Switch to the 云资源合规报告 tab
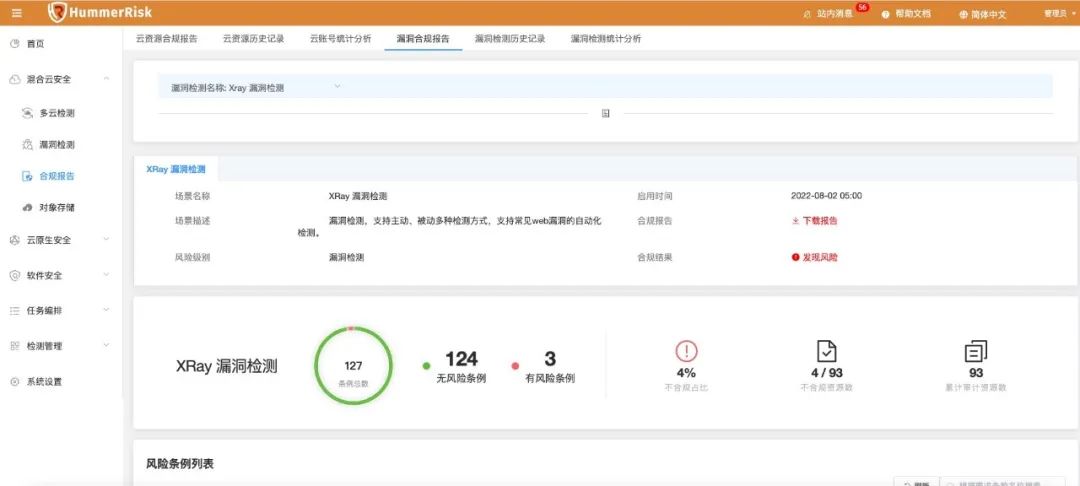Screen dimensions: 1080x486 (166, 39)
